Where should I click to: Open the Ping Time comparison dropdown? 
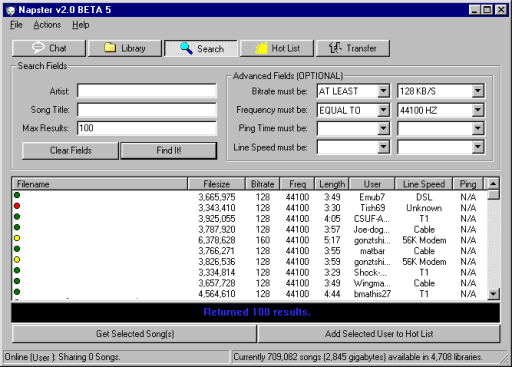(x=383, y=128)
